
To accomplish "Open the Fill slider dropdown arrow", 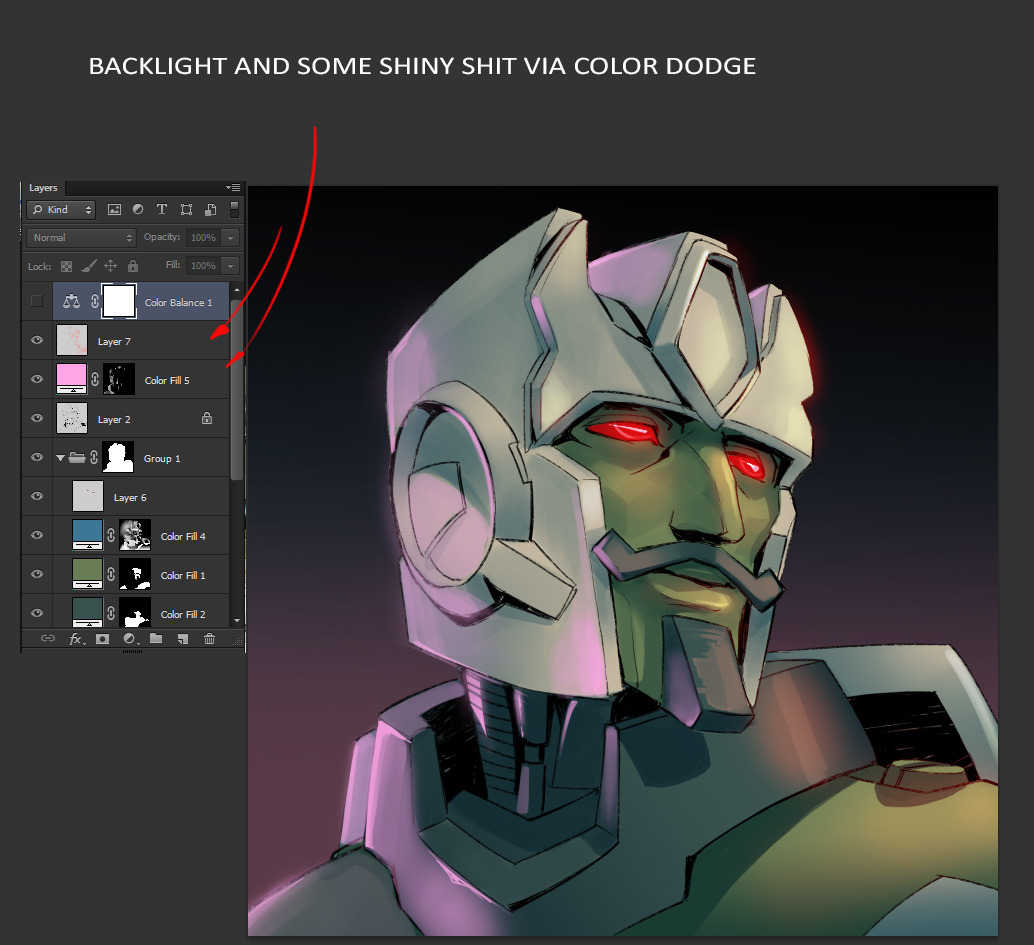I will [231, 266].
